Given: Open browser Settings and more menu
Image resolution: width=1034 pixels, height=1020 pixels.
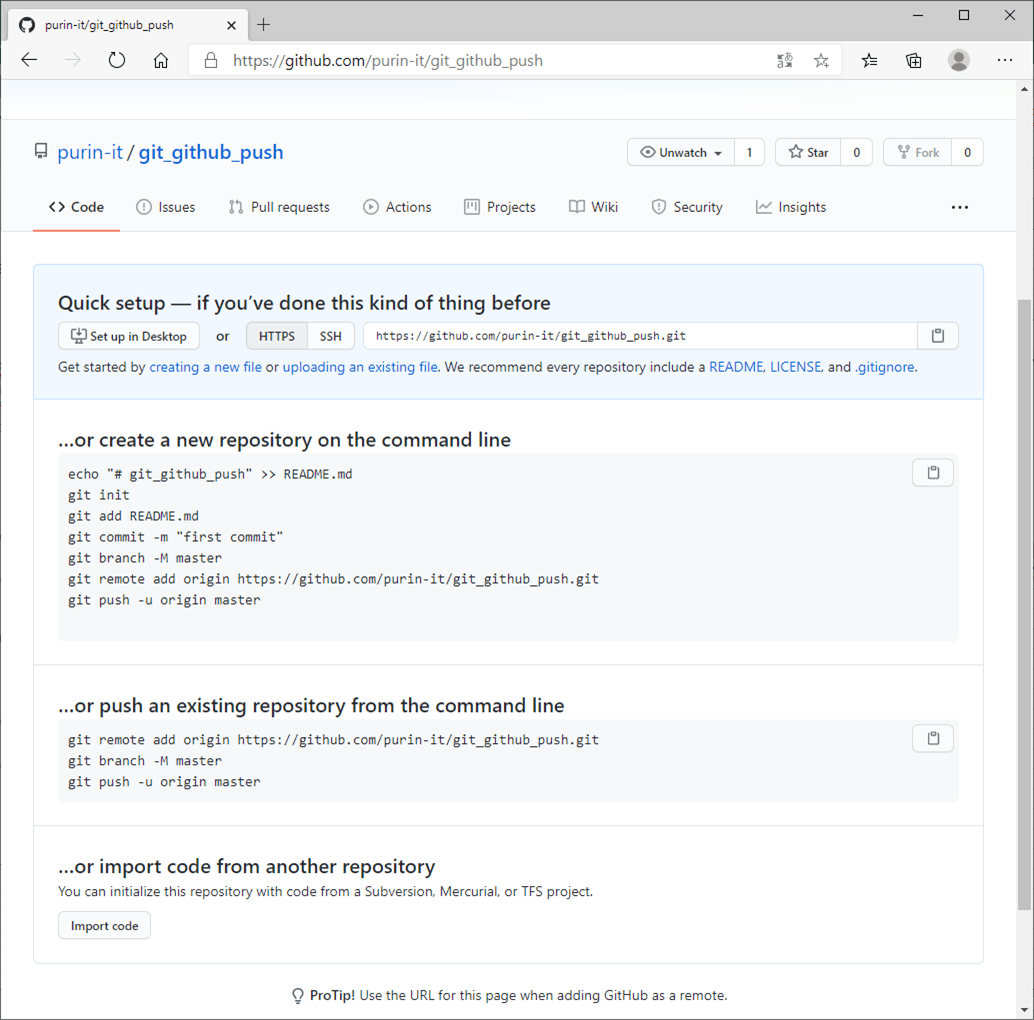Looking at the screenshot, I should click(x=1005, y=60).
